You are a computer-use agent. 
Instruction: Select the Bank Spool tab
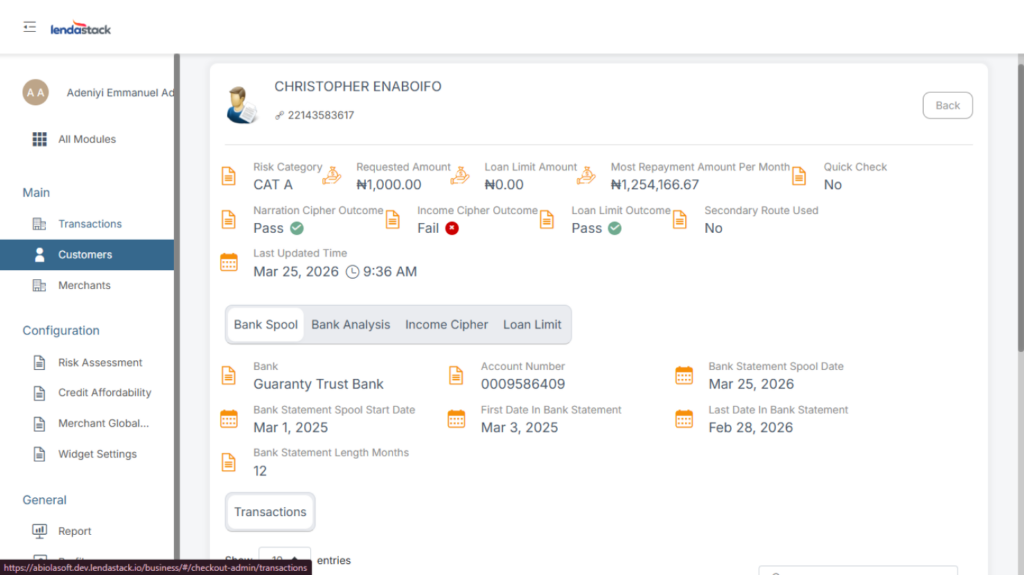click(266, 325)
